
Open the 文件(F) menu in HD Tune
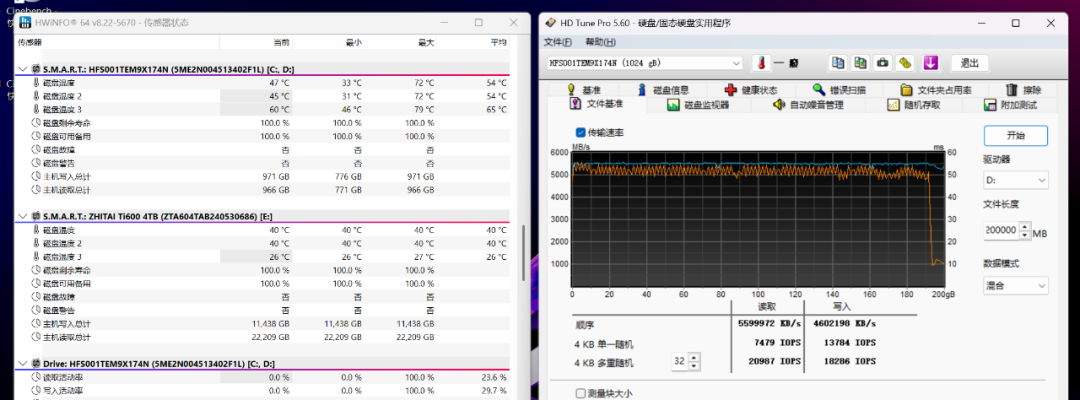pyautogui.click(x=558, y=43)
